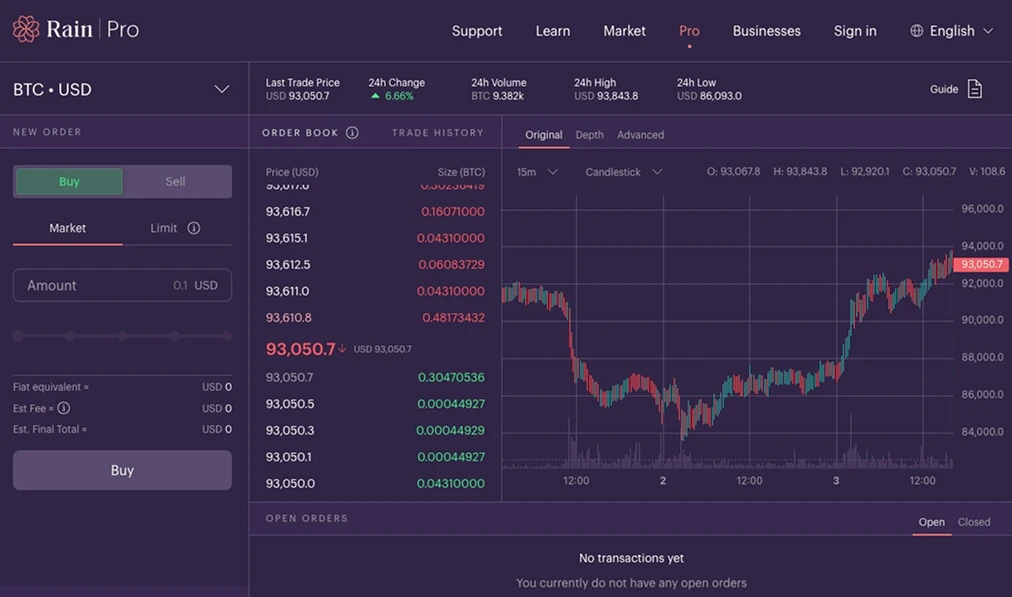
Task: Open the Candlestick chart type dropdown
Action: pos(623,172)
